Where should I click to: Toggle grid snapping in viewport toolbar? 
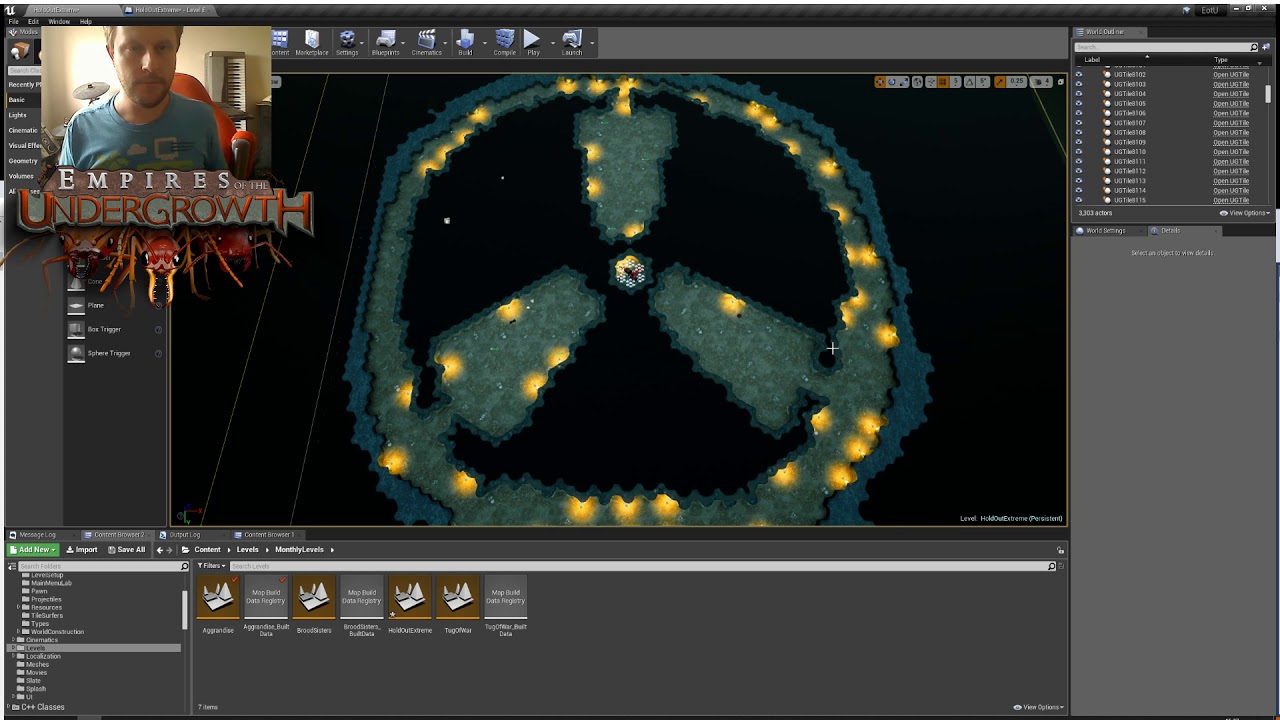point(943,82)
